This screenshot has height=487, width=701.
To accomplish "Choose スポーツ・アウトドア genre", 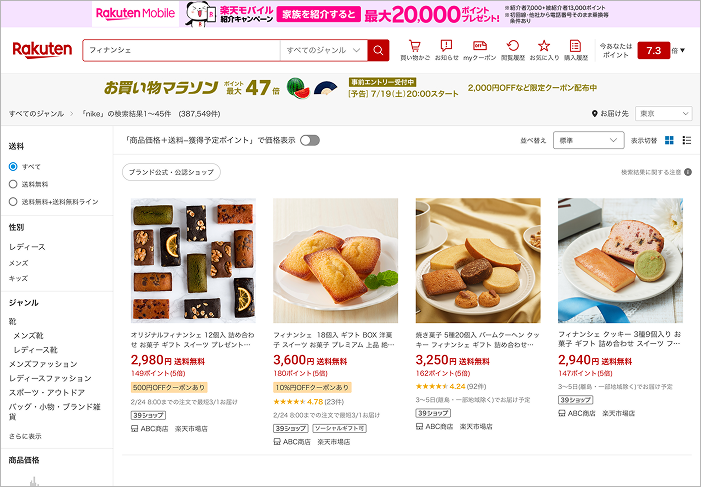I will pyautogui.click(x=47, y=393).
